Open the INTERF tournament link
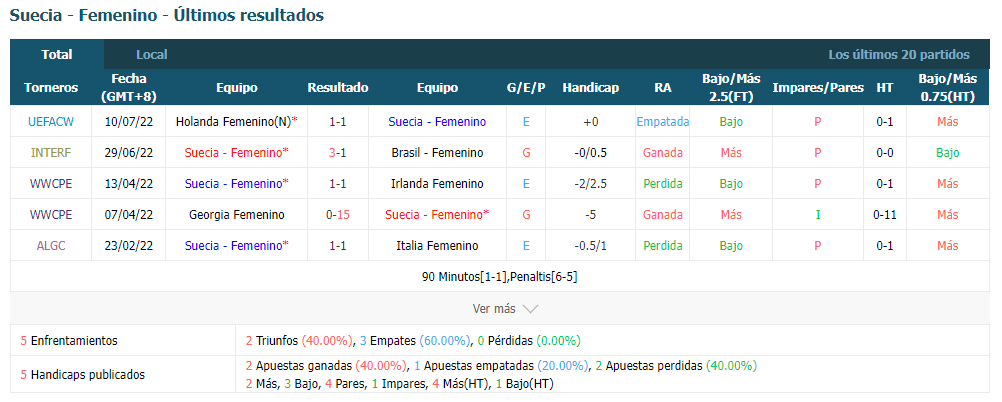 tap(50, 153)
